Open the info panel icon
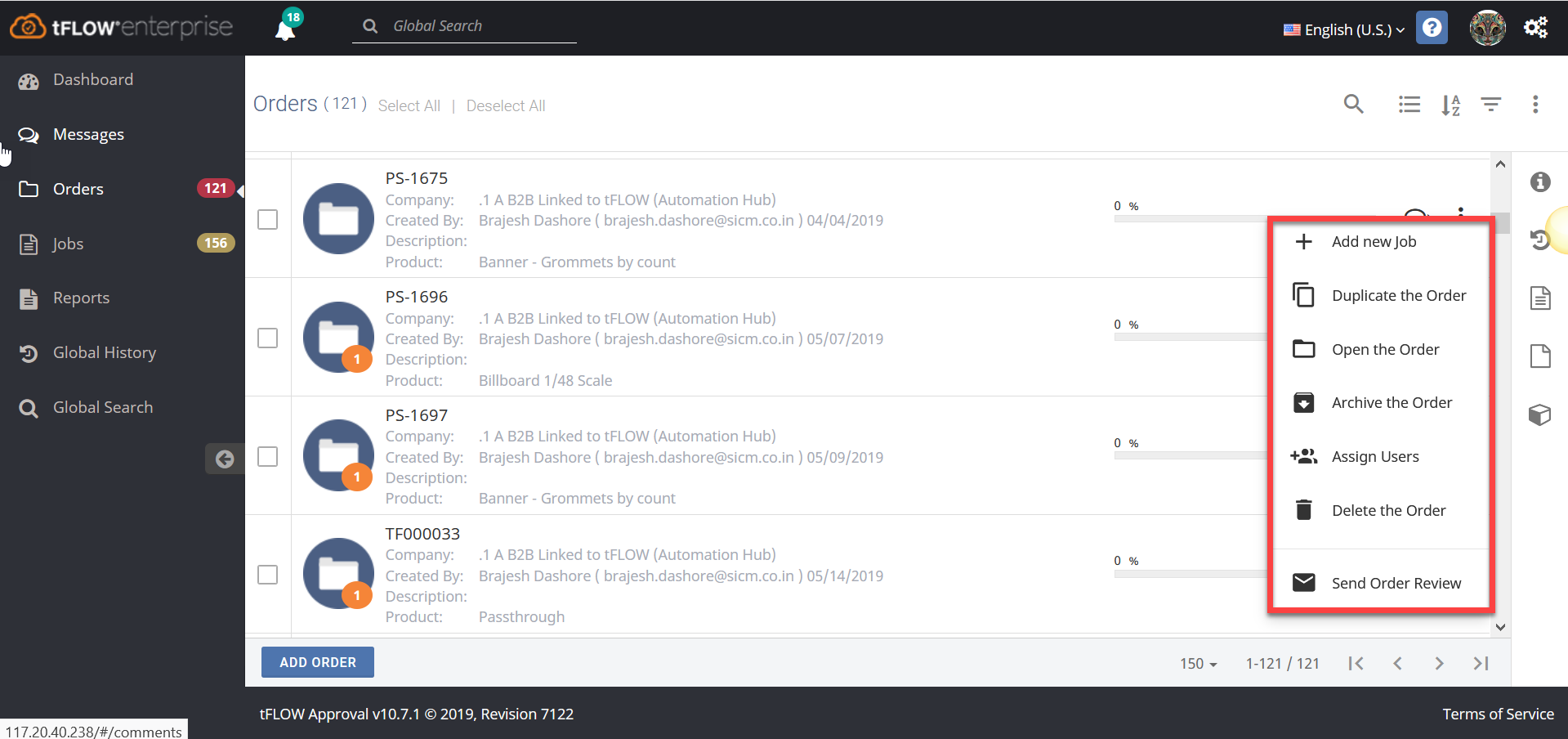The image size is (1568, 739). [x=1540, y=181]
